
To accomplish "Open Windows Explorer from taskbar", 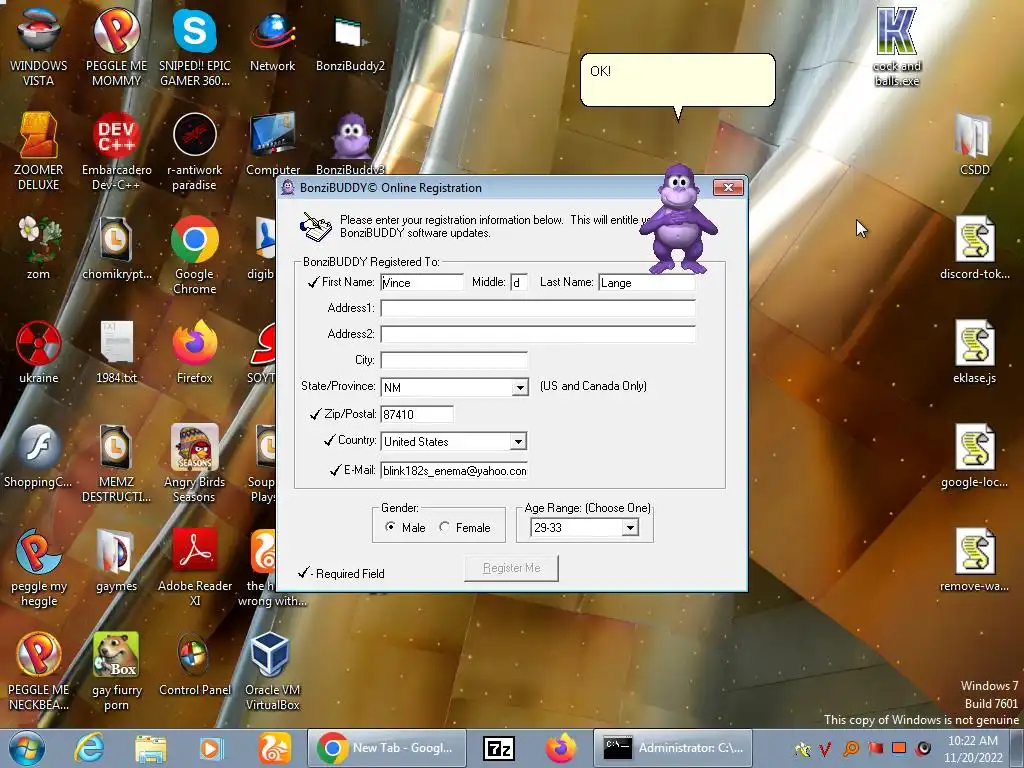I will click(151, 748).
